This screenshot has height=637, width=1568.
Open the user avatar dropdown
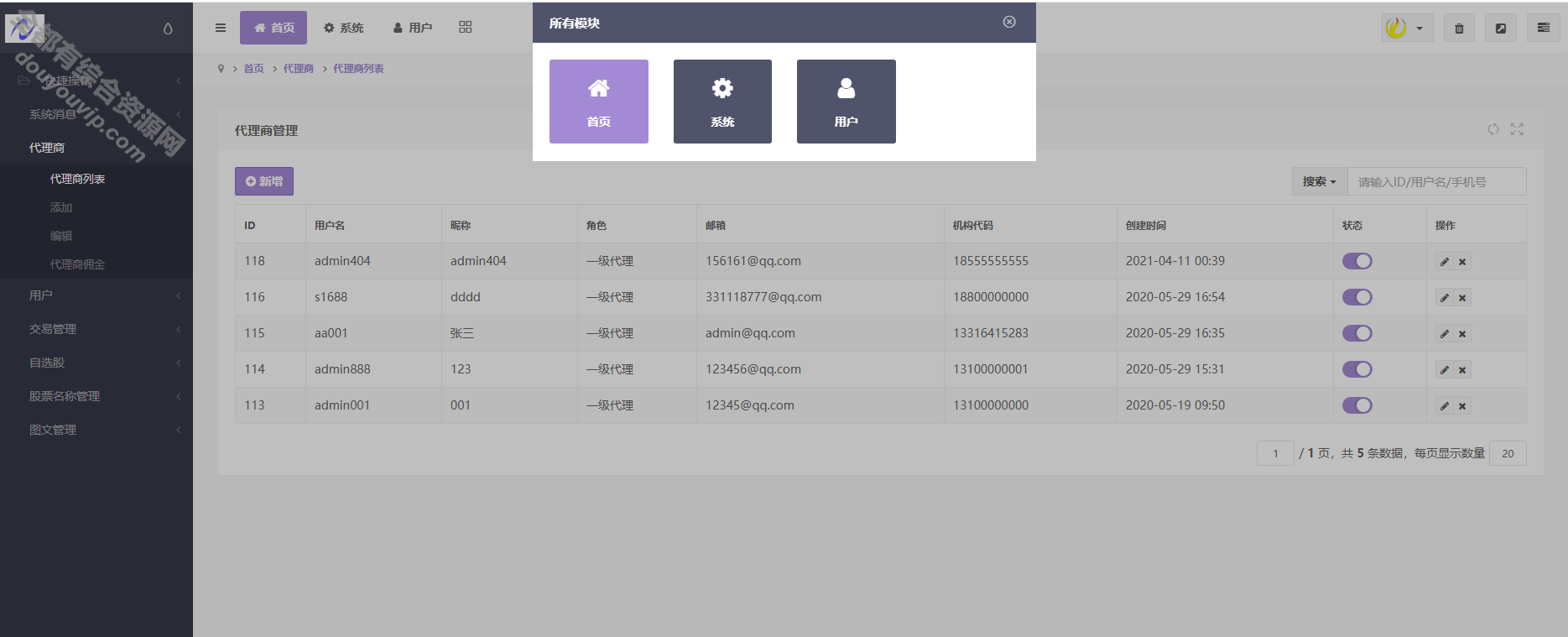pyautogui.click(x=1407, y=29)
